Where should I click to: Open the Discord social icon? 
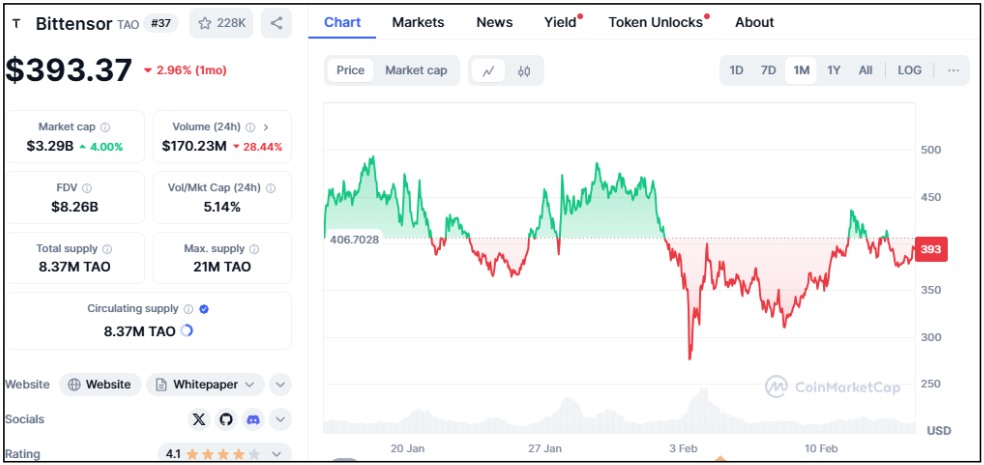(253, 419)
